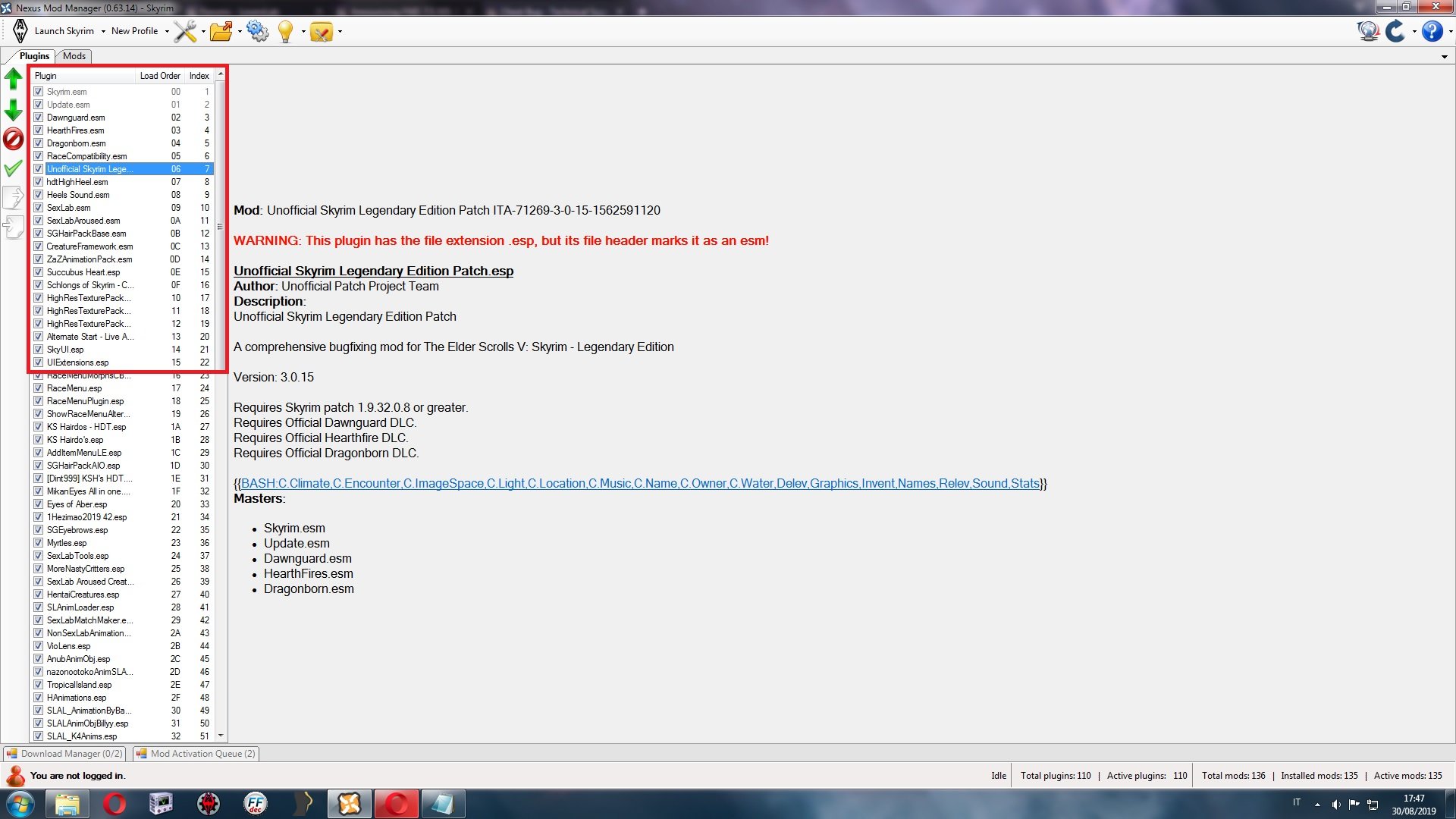Show hidden tray icons arrow
1456x819 pixels.
(1317, 804)
